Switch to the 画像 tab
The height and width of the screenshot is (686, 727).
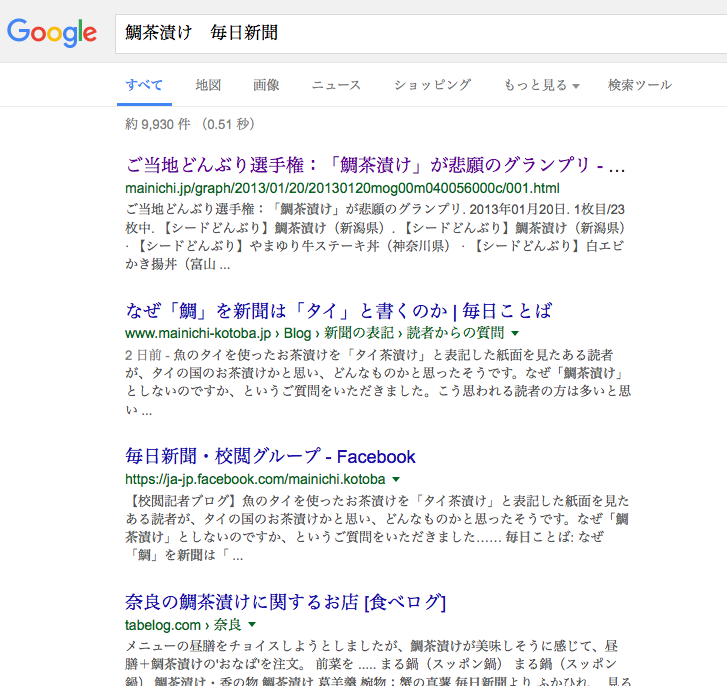click(x=266, y=85)
